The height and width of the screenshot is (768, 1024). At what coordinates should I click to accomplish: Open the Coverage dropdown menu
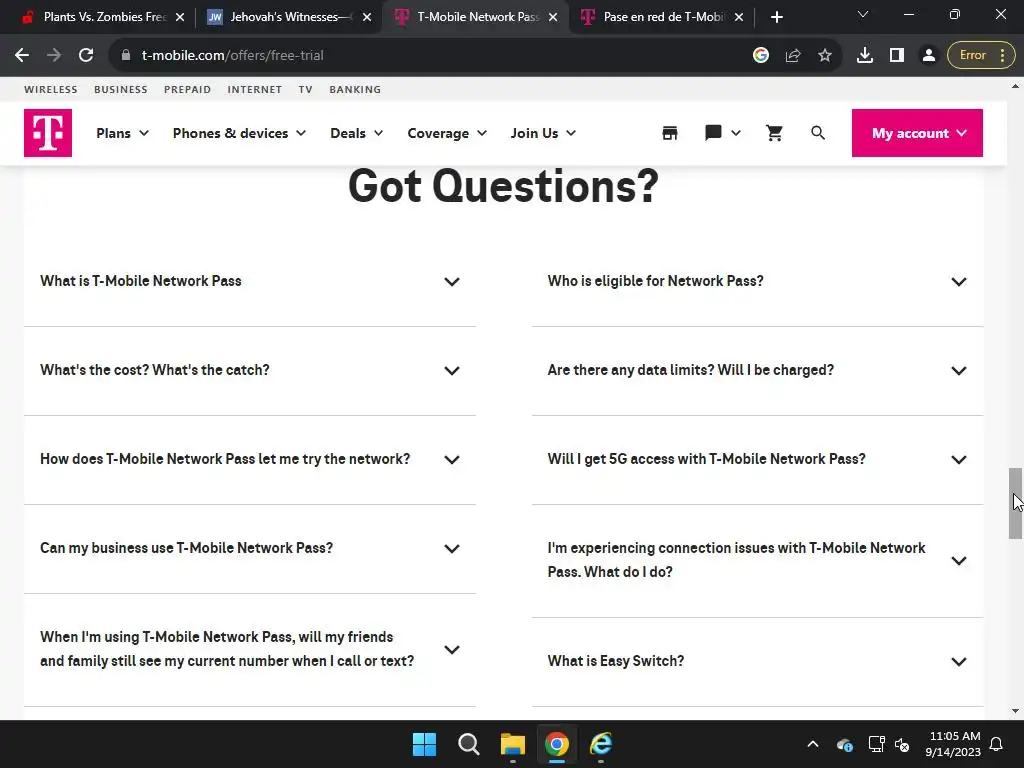447,133
